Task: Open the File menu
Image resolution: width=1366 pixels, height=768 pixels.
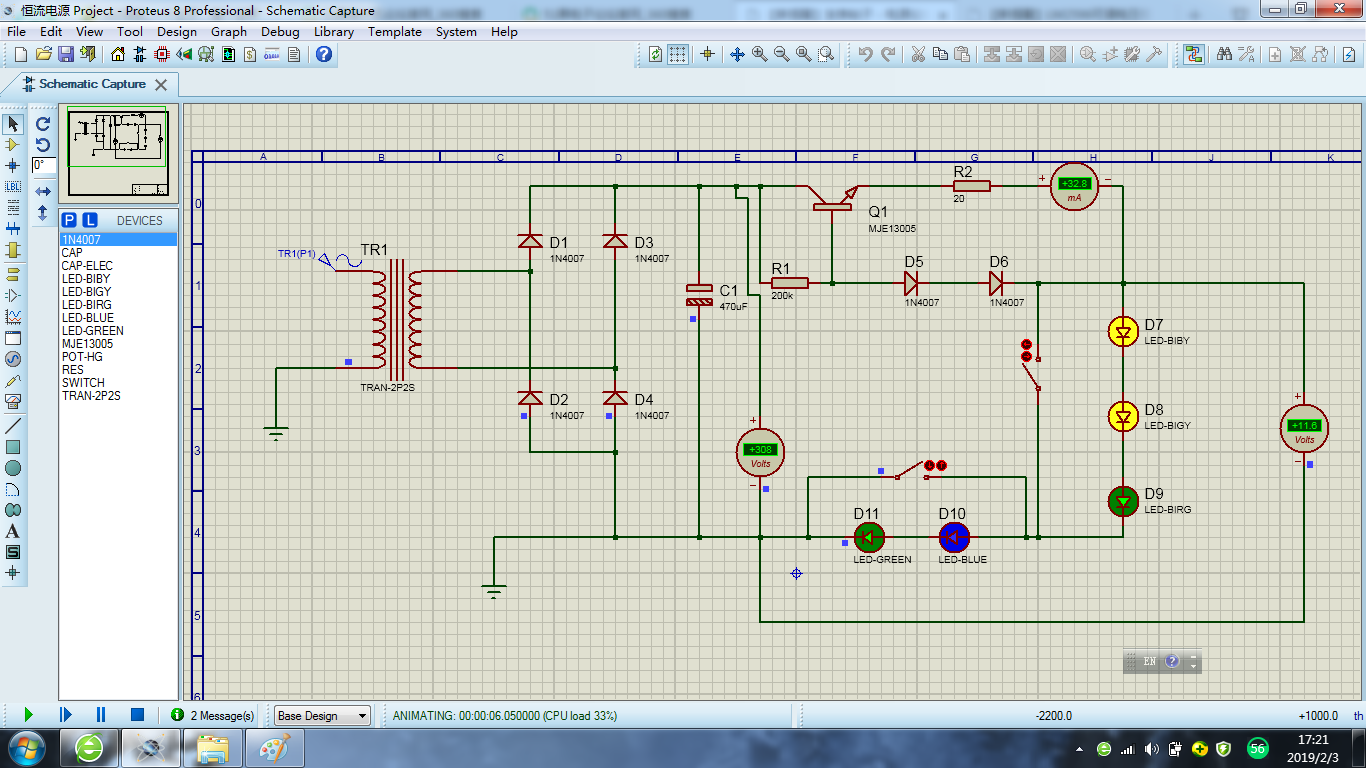Action: (x=16, y=31)
